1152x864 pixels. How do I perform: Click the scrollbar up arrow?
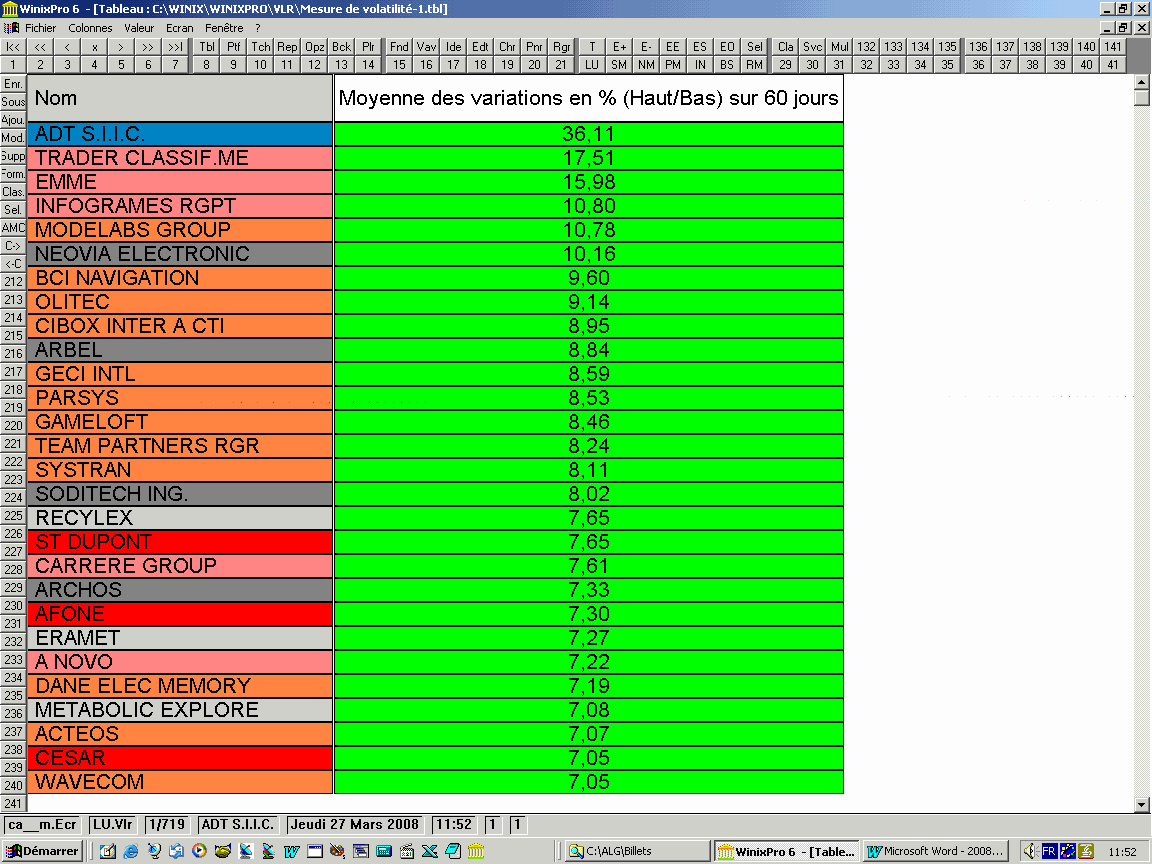[x=1142, y=82]
